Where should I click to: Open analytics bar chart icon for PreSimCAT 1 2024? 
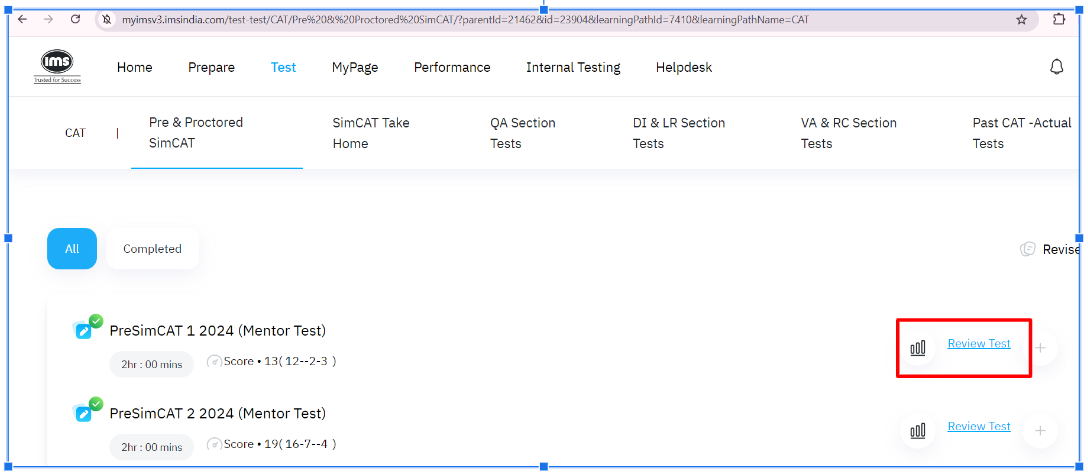pos(918,348)
